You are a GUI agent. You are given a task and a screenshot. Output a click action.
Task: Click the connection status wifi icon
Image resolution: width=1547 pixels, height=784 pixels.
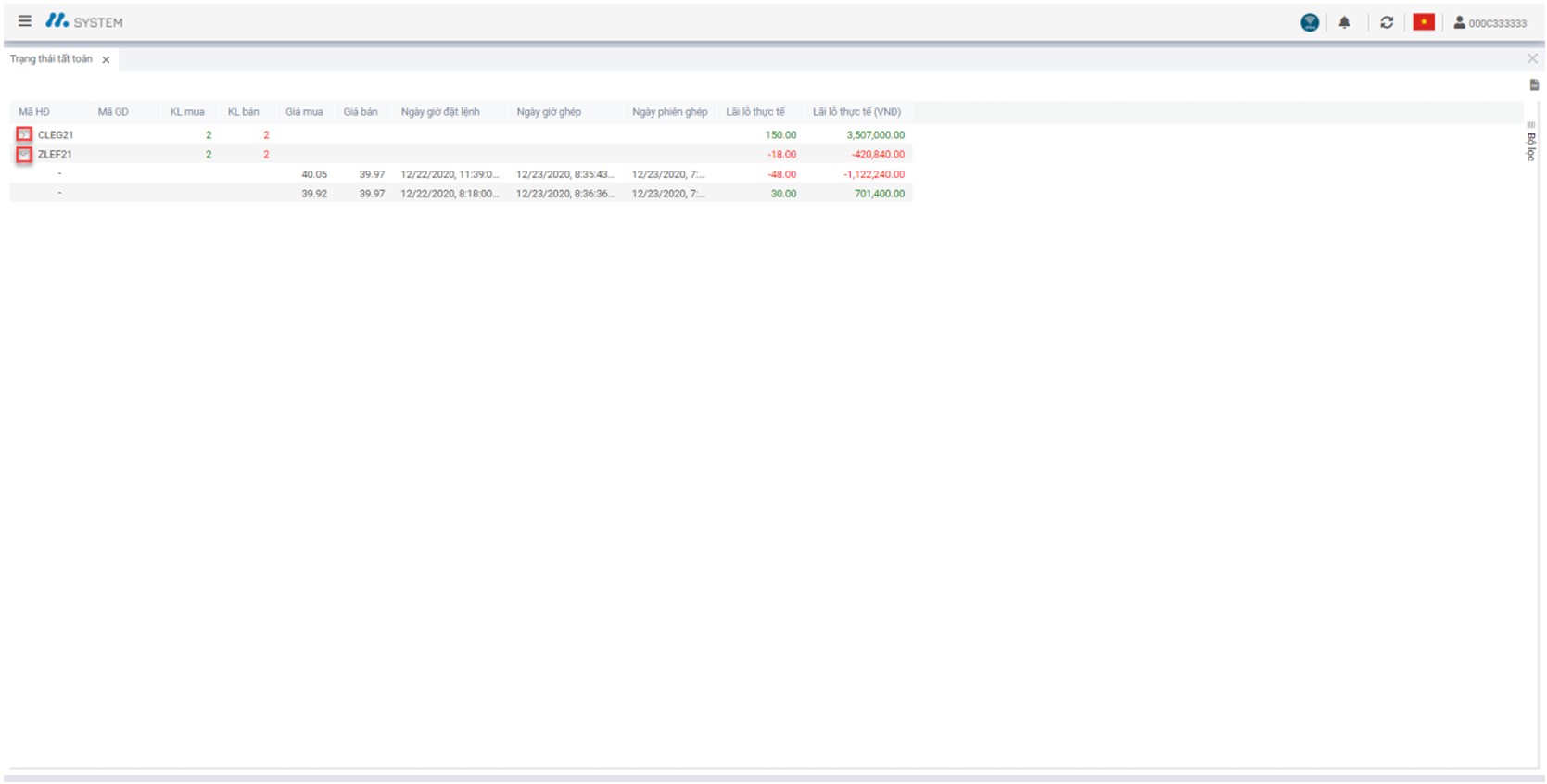tap(1309, 23)
